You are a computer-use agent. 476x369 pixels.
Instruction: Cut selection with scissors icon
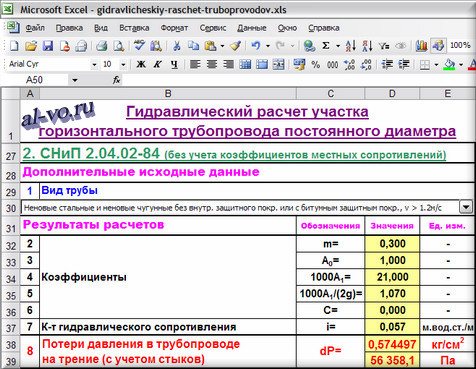(x=176, y=46)
